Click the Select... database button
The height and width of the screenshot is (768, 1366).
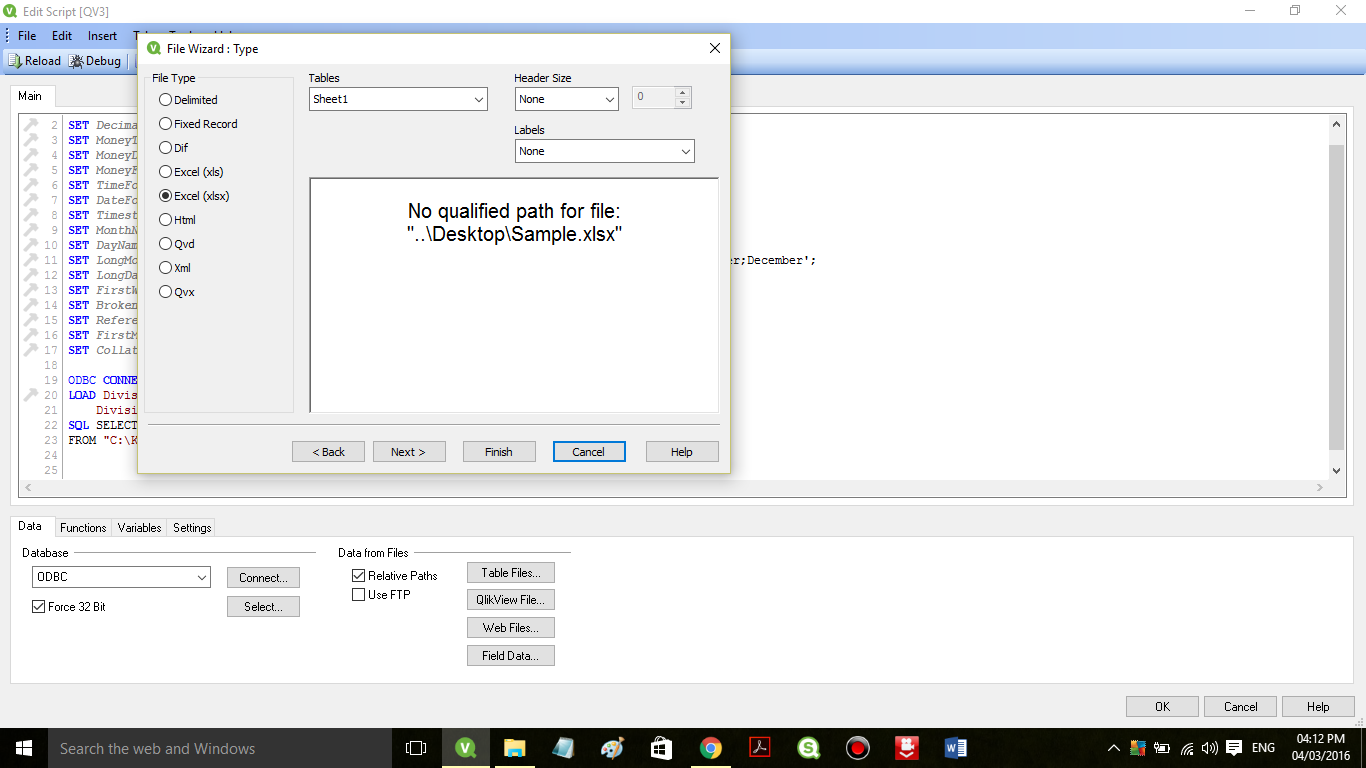[263, 607]
